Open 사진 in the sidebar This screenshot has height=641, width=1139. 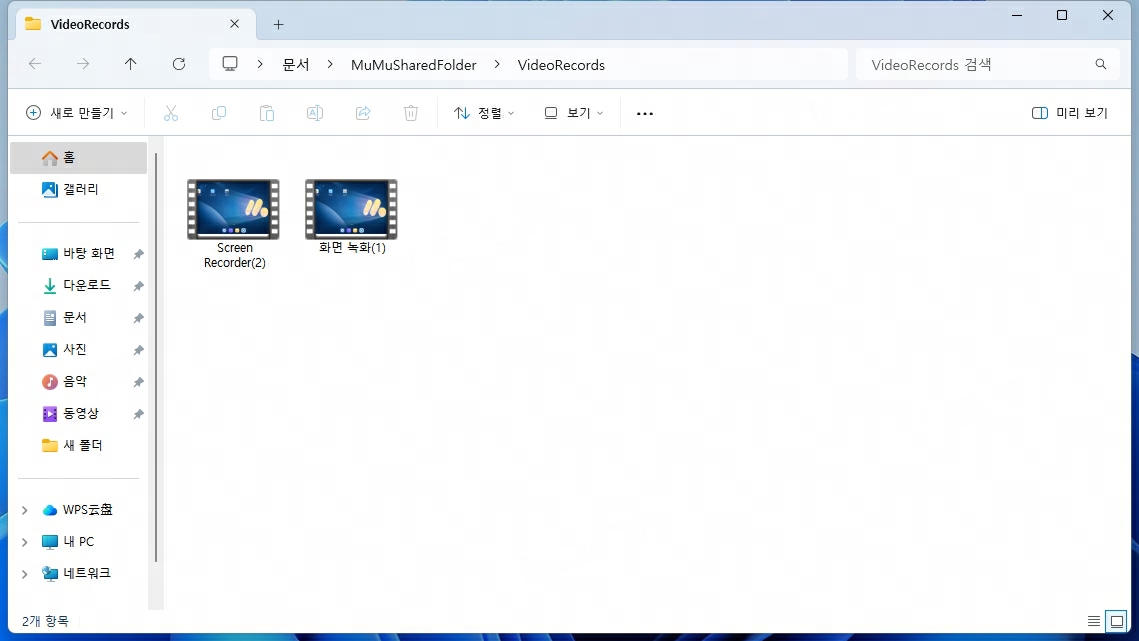78,349
